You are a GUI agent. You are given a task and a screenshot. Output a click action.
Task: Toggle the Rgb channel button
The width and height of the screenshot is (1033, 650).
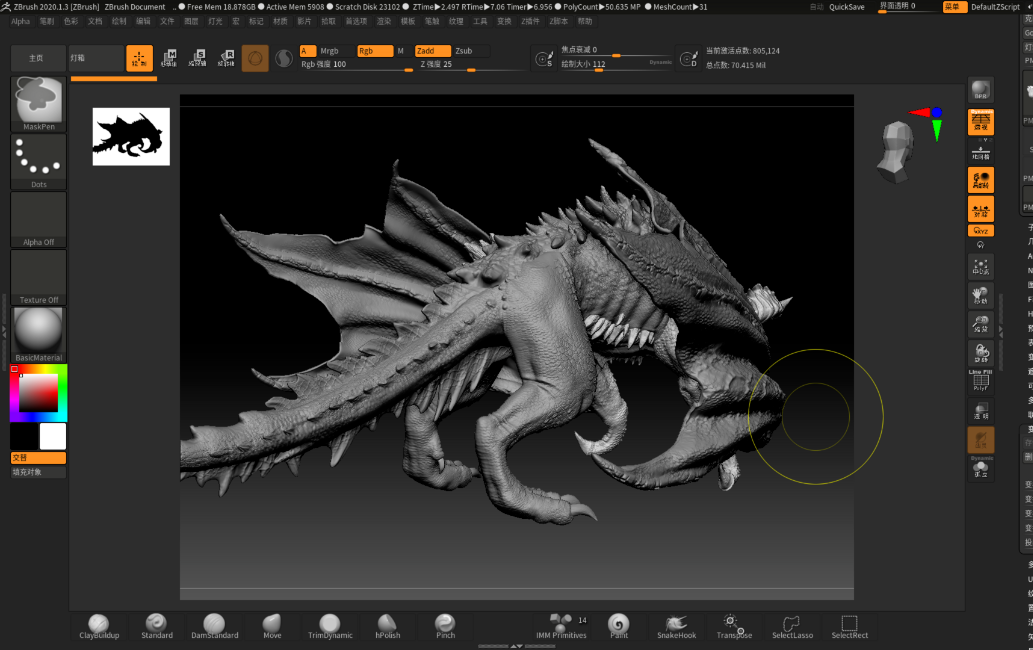pyautogui.click(x=373, y=51)
